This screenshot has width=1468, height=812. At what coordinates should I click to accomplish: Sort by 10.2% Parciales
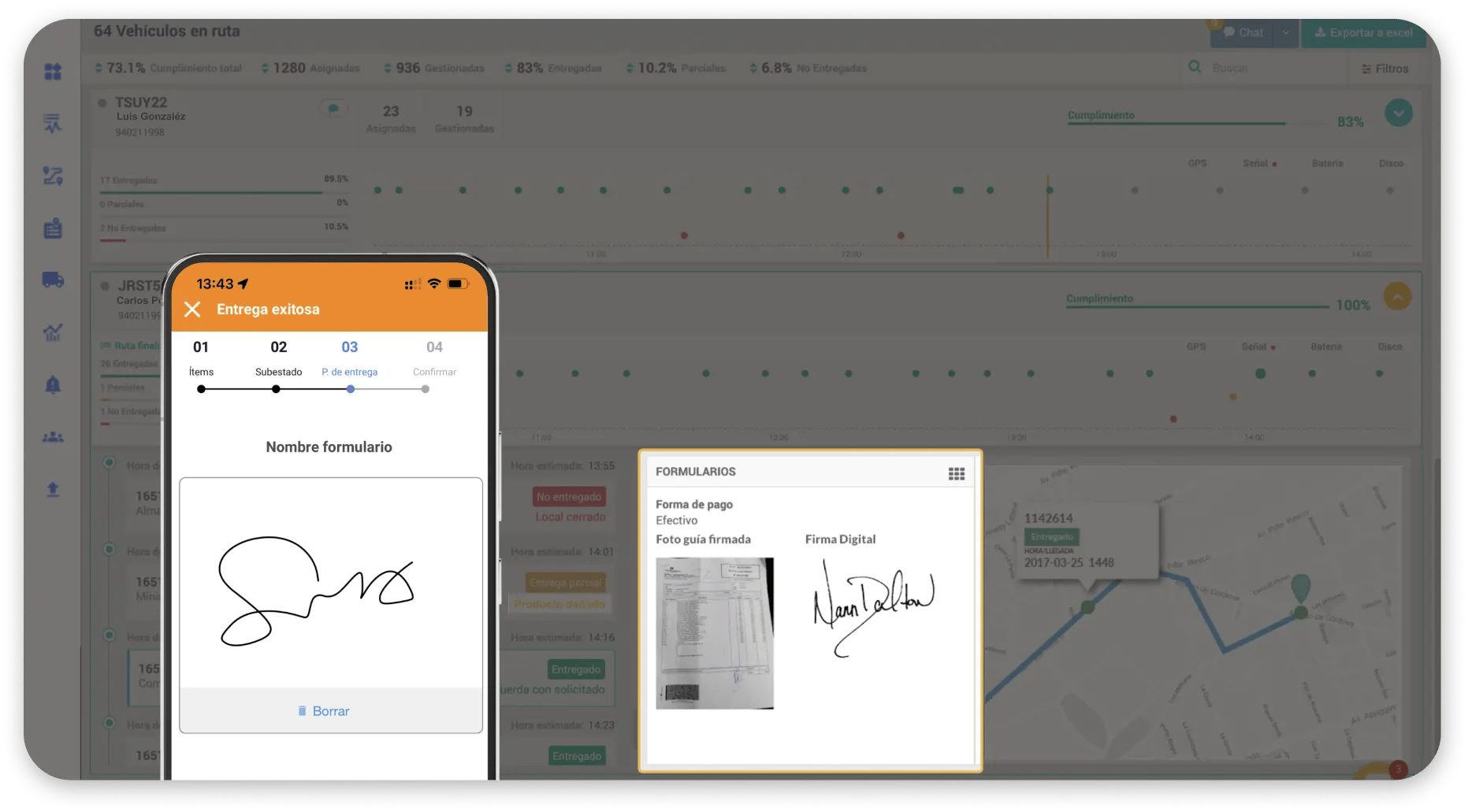click(x=675, y=68)
